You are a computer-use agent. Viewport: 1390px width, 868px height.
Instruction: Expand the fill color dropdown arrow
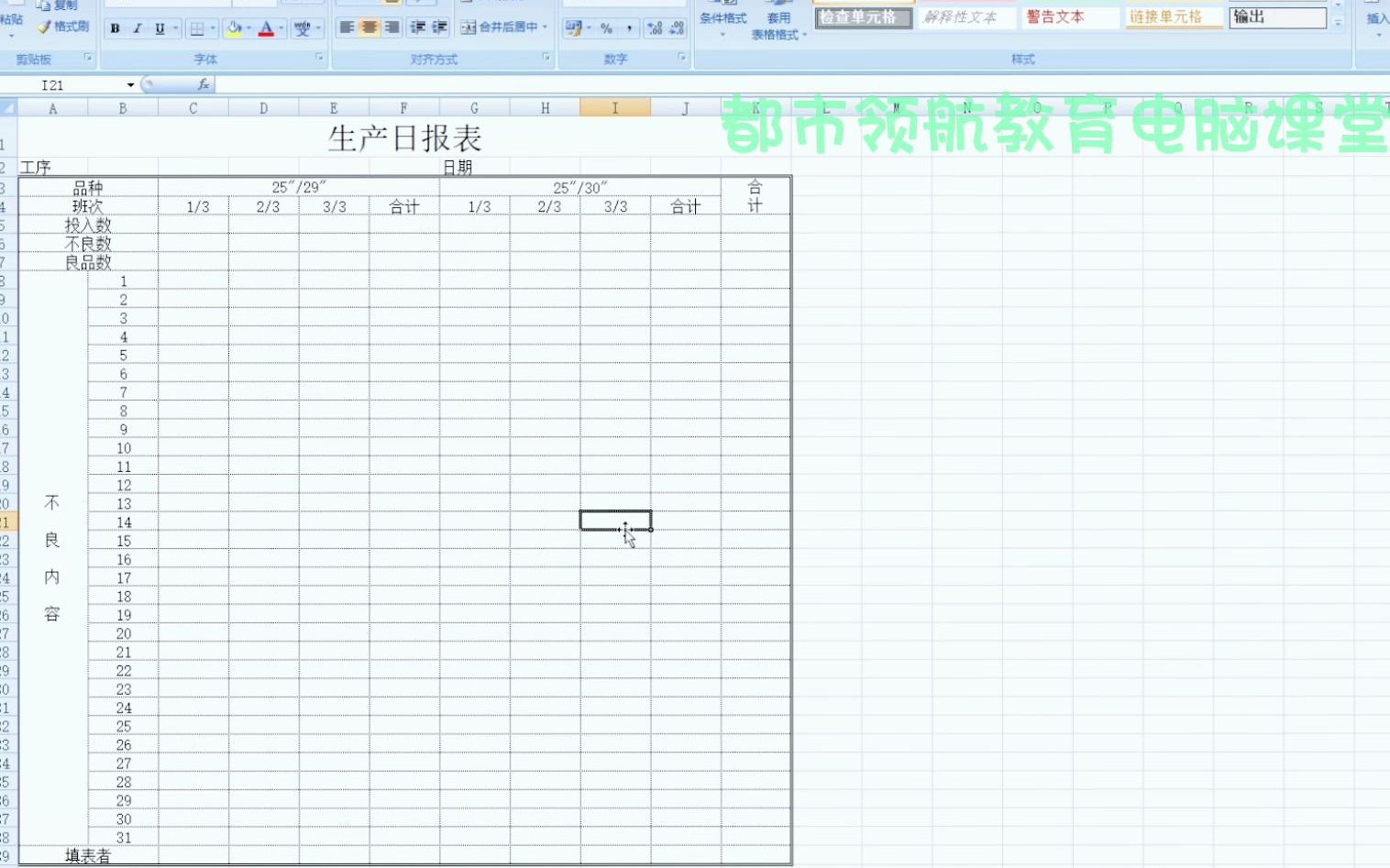point(248,28)
